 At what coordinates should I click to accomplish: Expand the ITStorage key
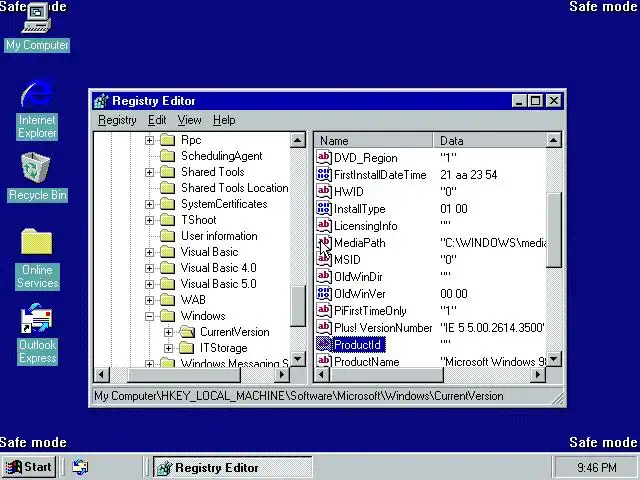168,348
